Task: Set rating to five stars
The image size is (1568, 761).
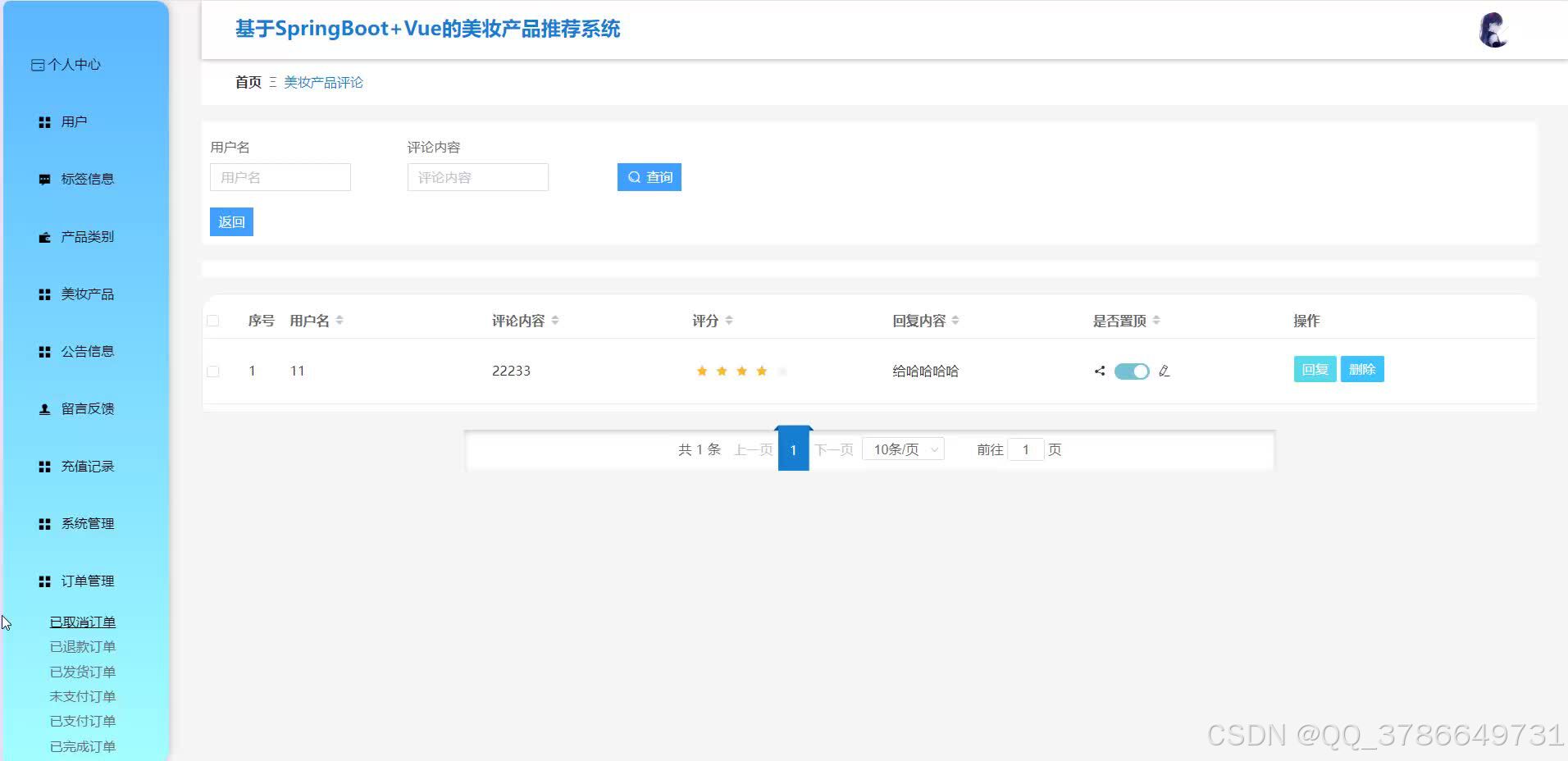Action: [782, 371]
